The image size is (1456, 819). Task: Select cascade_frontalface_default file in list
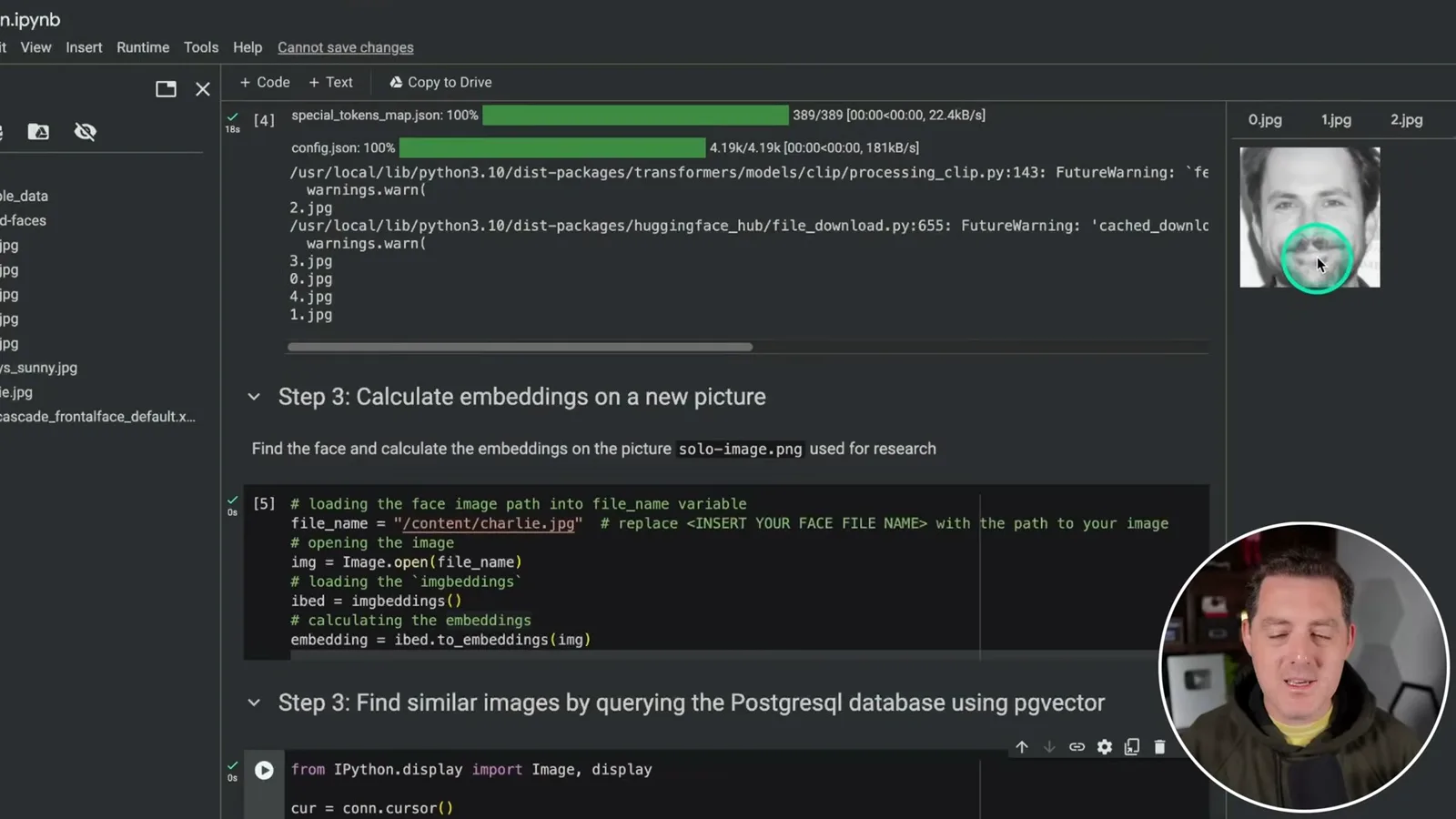(x=97, y=417)
